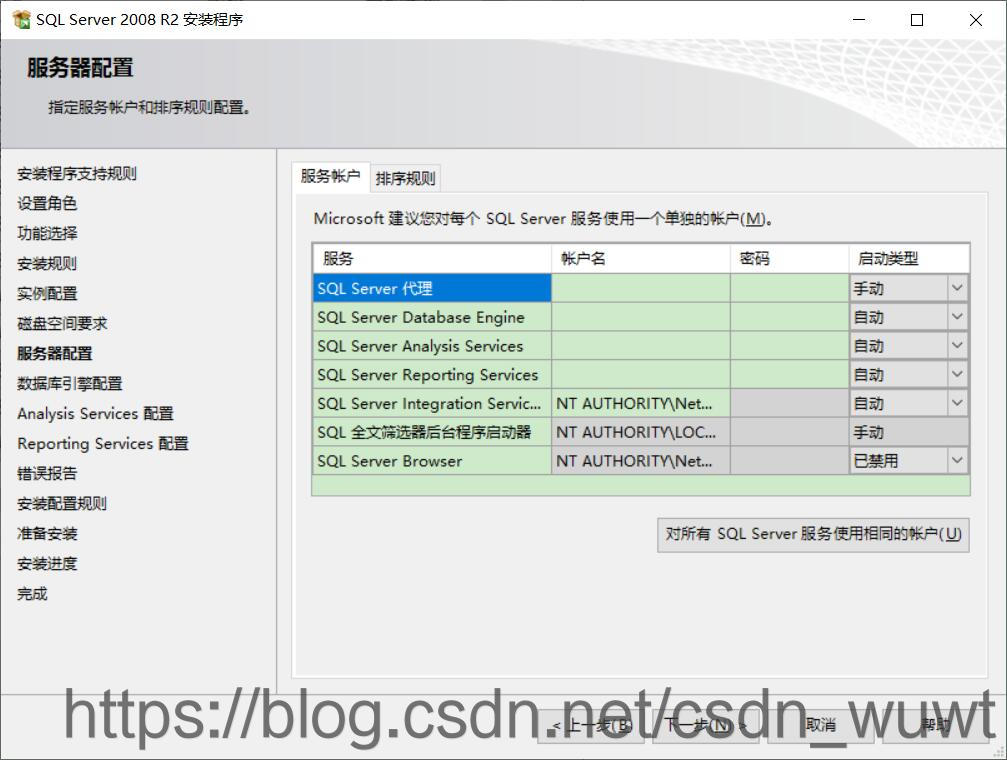Click the 帐户名 column header

(641, 258)
